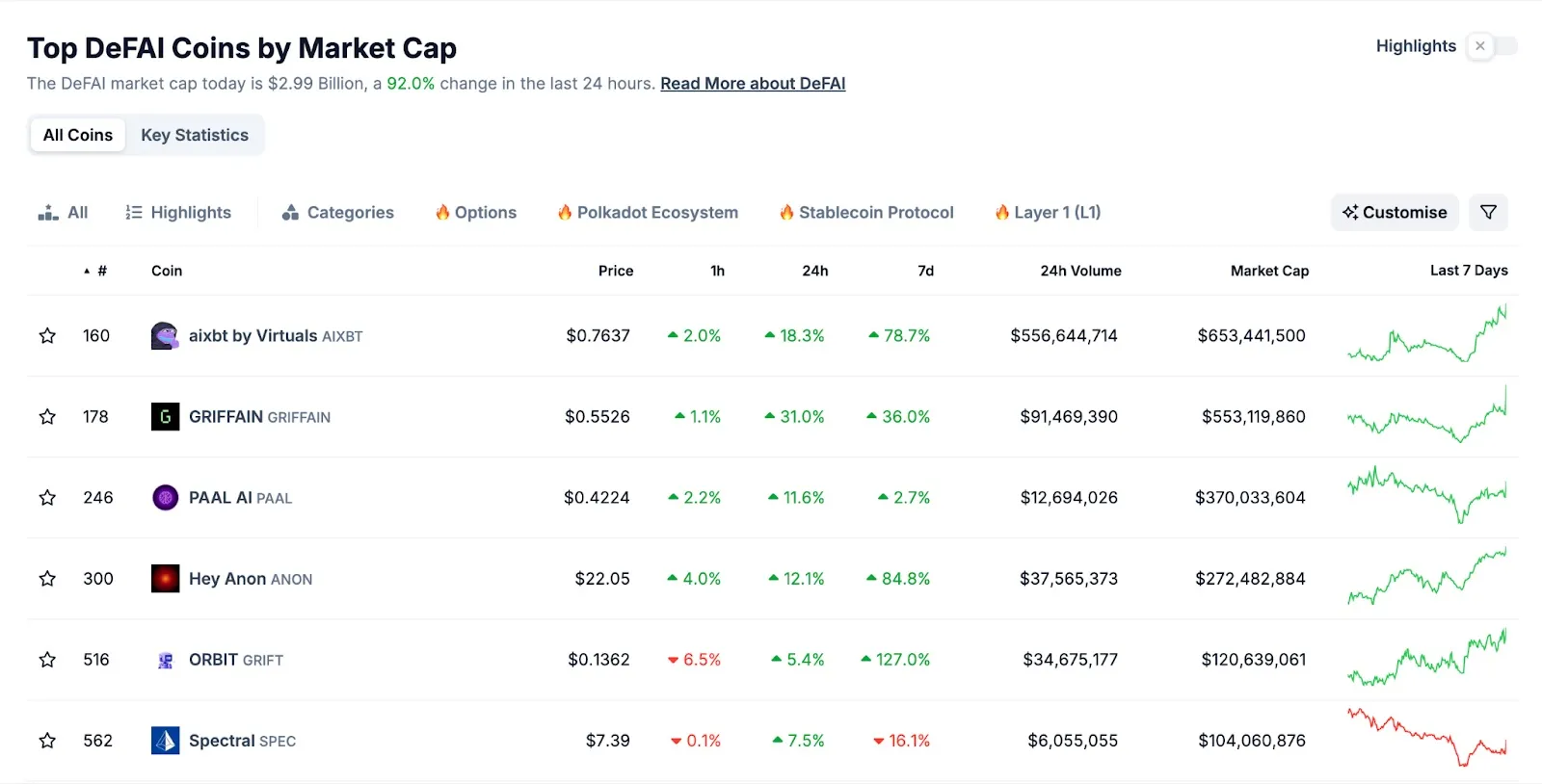Toggle the Highlights switch

click(x=1491, y=46)
